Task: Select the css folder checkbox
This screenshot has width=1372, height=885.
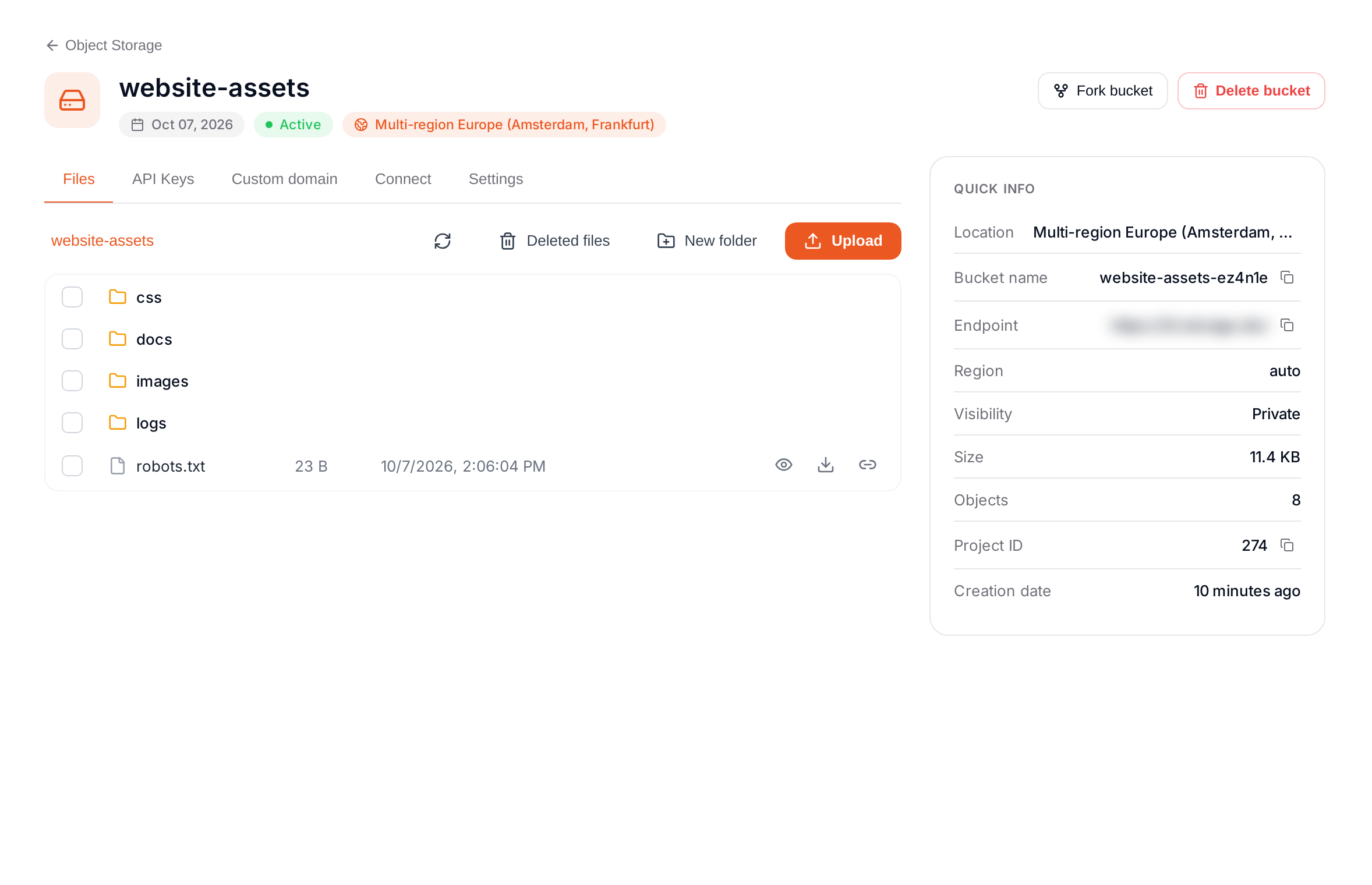Action: click(x=72, y=297)
